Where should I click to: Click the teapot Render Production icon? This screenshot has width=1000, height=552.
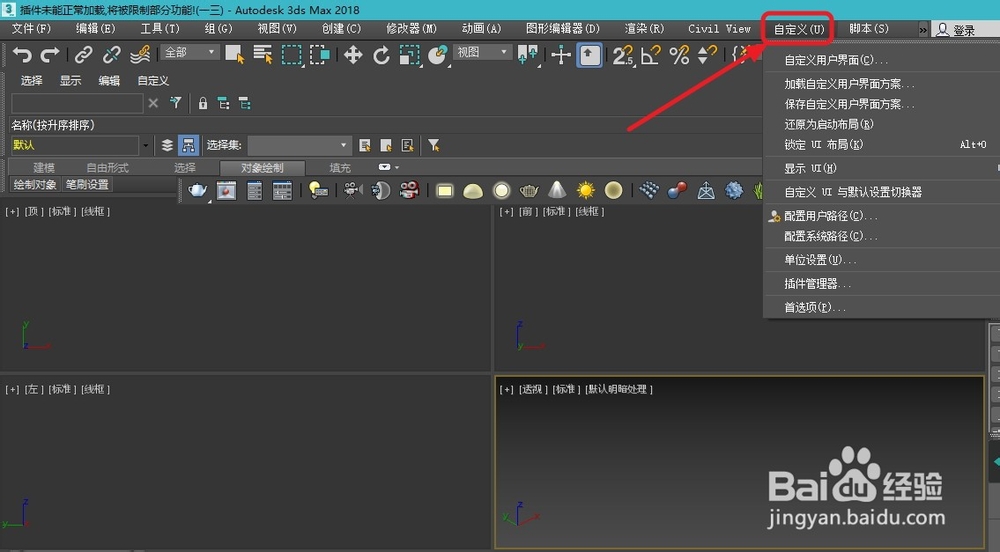198,191
